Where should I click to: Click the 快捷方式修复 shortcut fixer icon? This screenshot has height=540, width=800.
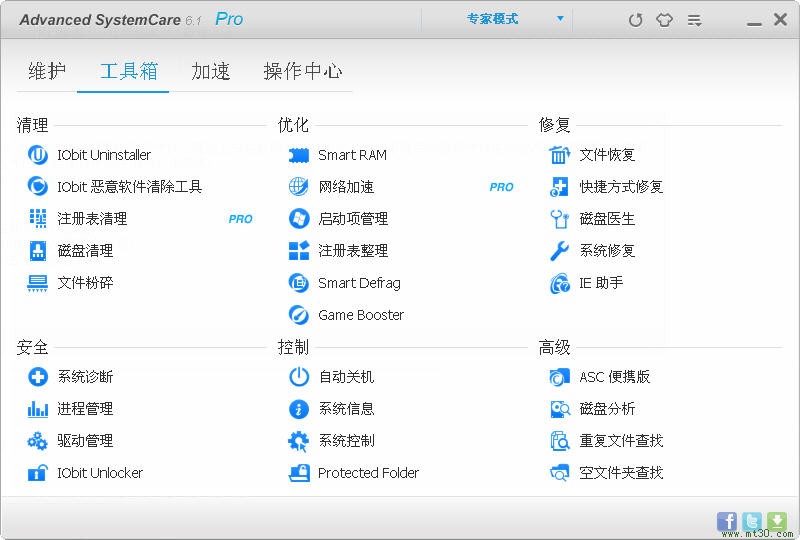pos(559,186)
